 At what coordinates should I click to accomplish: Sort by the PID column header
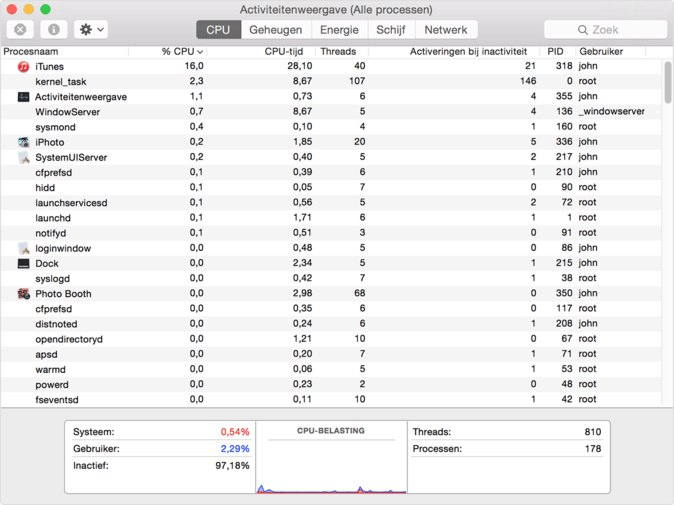pos(558,52)
